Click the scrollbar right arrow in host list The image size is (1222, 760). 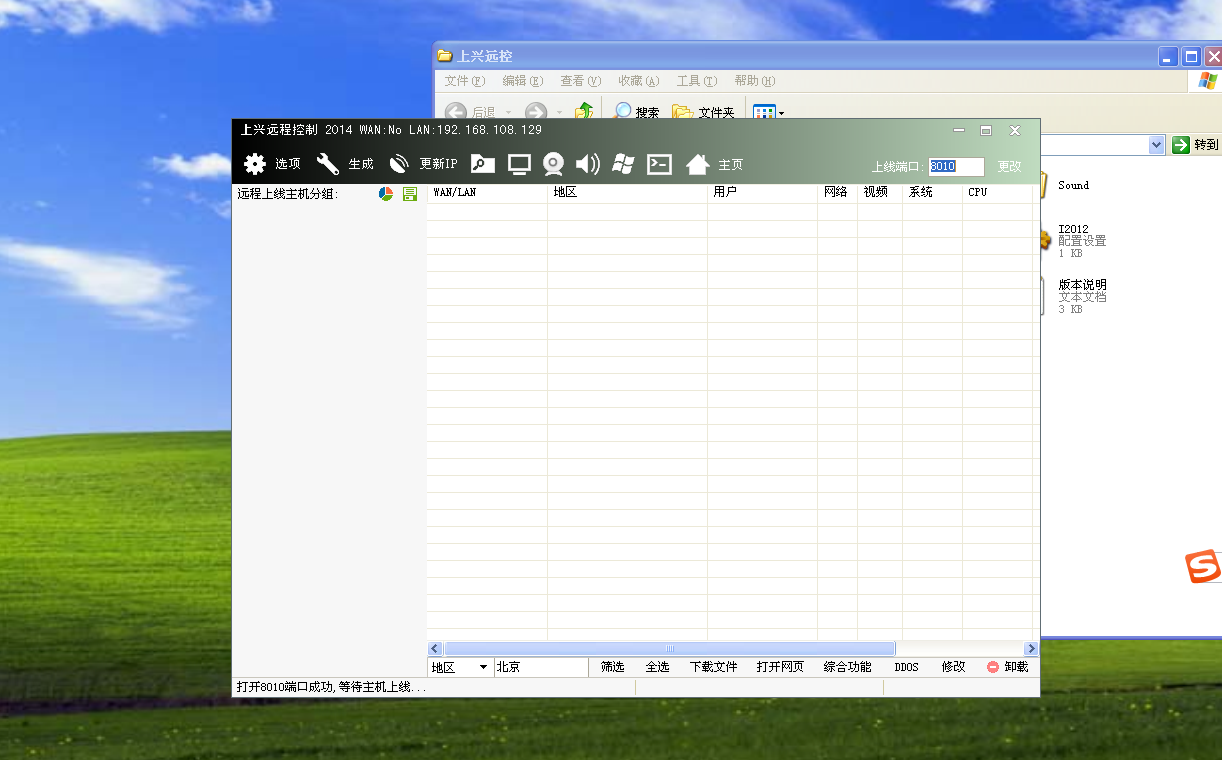[1031, 649]
